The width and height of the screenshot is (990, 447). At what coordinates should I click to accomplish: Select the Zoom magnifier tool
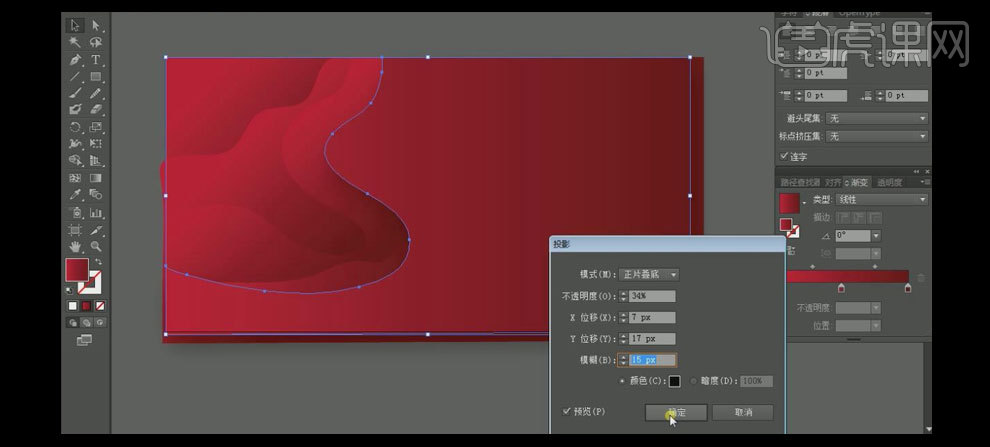pyautogui.click(x=96, y=246)
